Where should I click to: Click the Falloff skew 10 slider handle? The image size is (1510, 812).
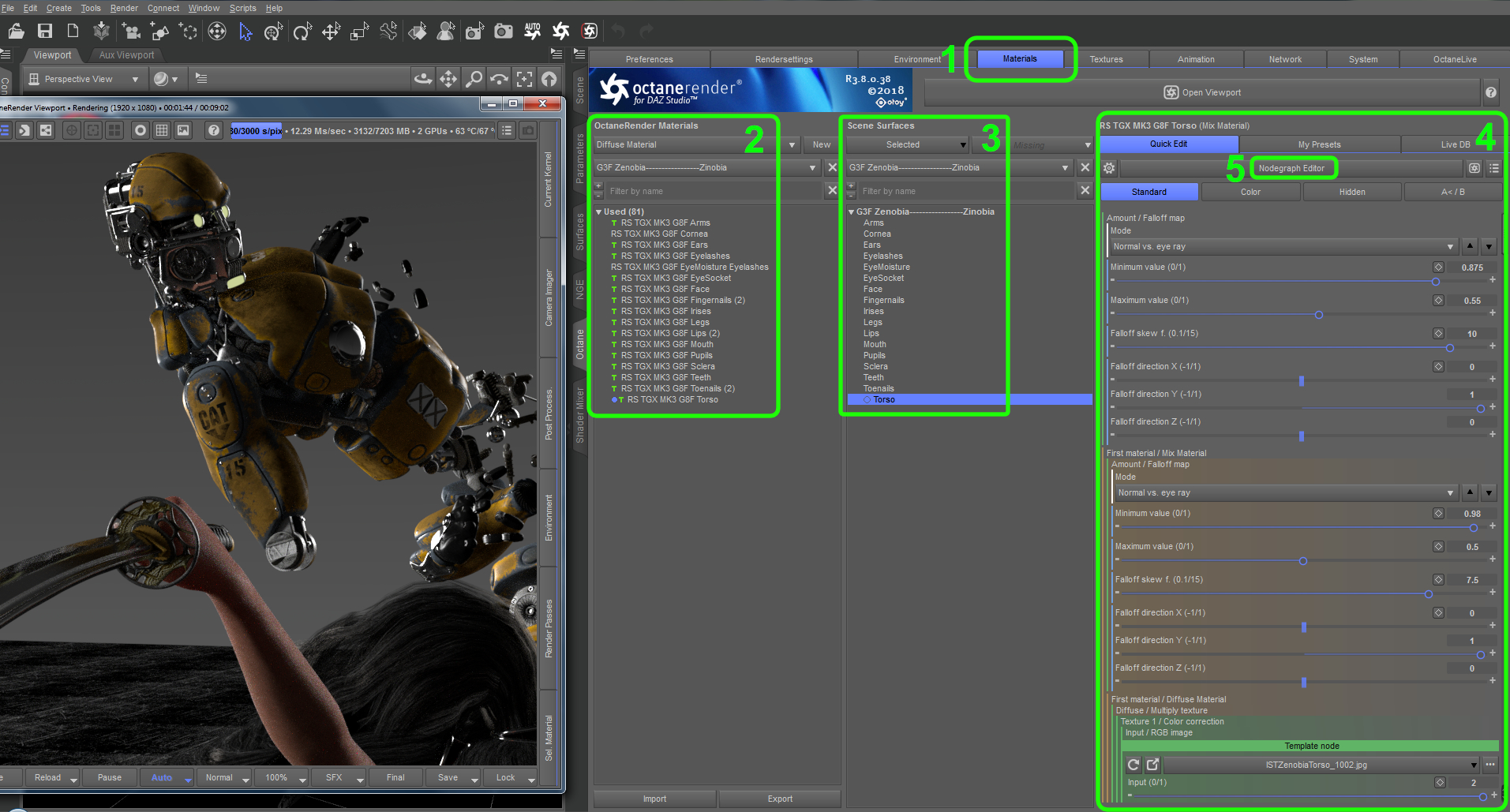click(1449, 348)
